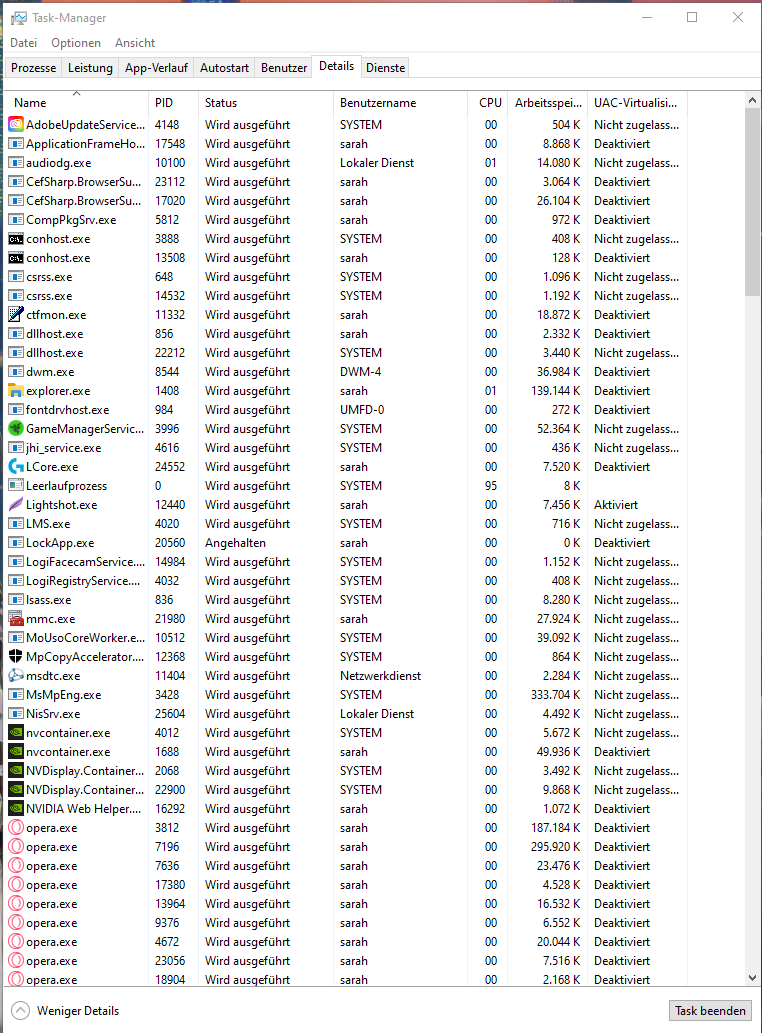Click the Aktiviert UAC cell for Lightshot
The width and height of the screenshot is (762, 1033).
pos(616,505)
